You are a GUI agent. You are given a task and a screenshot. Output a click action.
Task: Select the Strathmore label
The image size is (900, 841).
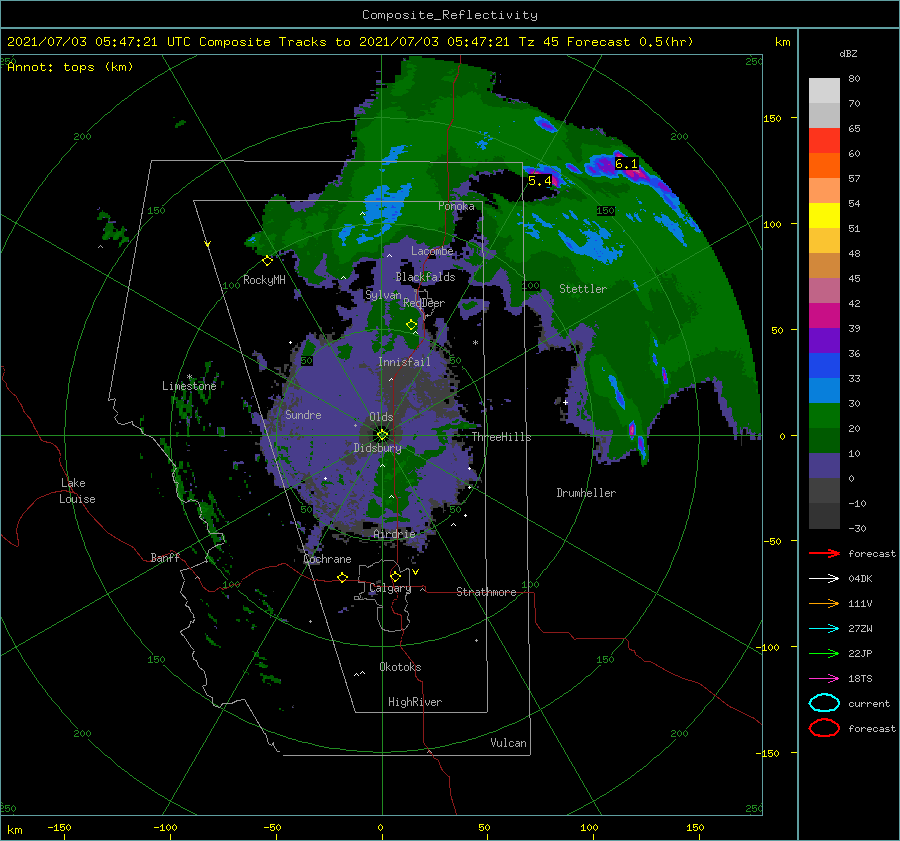[x=486, y=592]
